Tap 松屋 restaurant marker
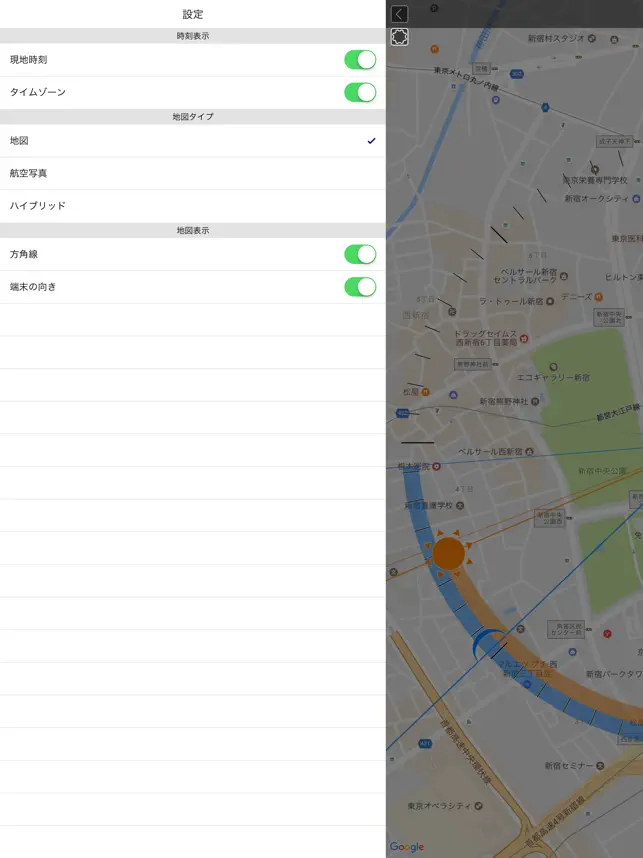 [x=425, y=392]
